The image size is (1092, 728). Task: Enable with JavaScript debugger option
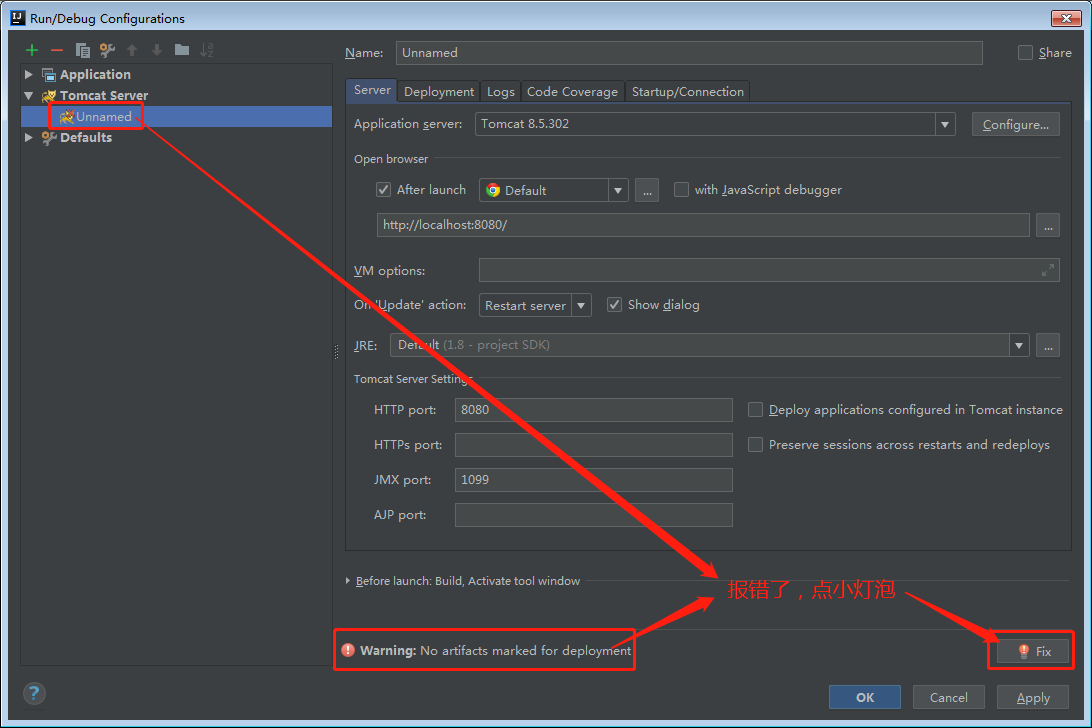click(681, 189)
